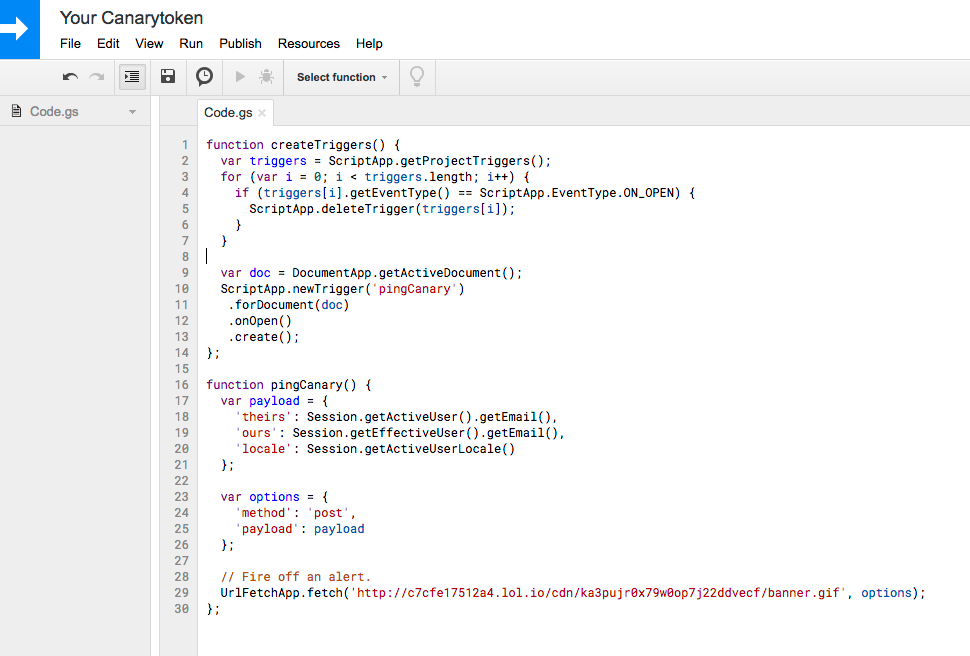970x656 pixels.
Task: Undo the last edit
Action: point(70,77)
